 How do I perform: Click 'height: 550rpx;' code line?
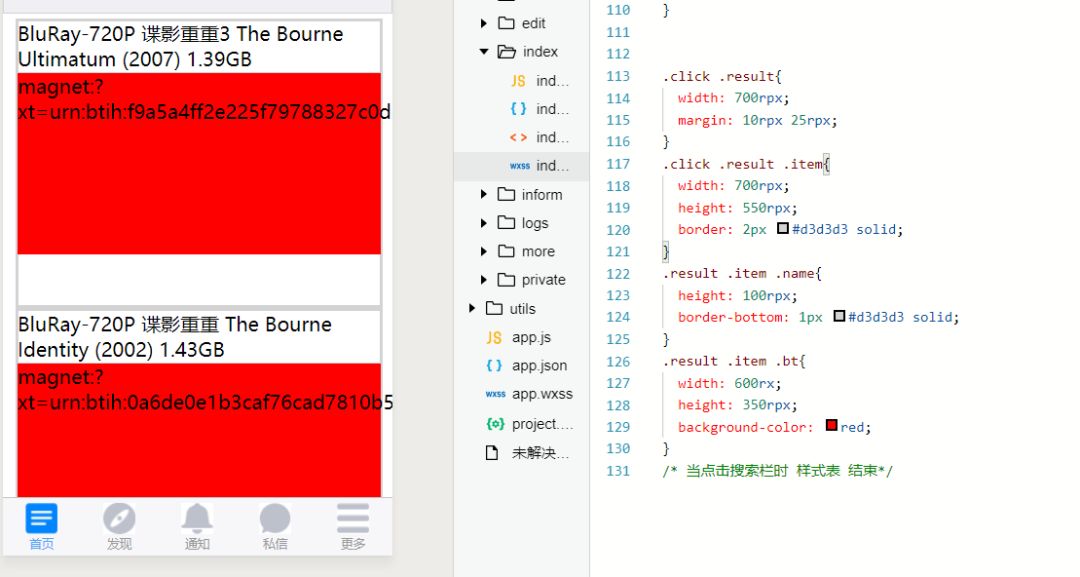[x=738, y=208]
